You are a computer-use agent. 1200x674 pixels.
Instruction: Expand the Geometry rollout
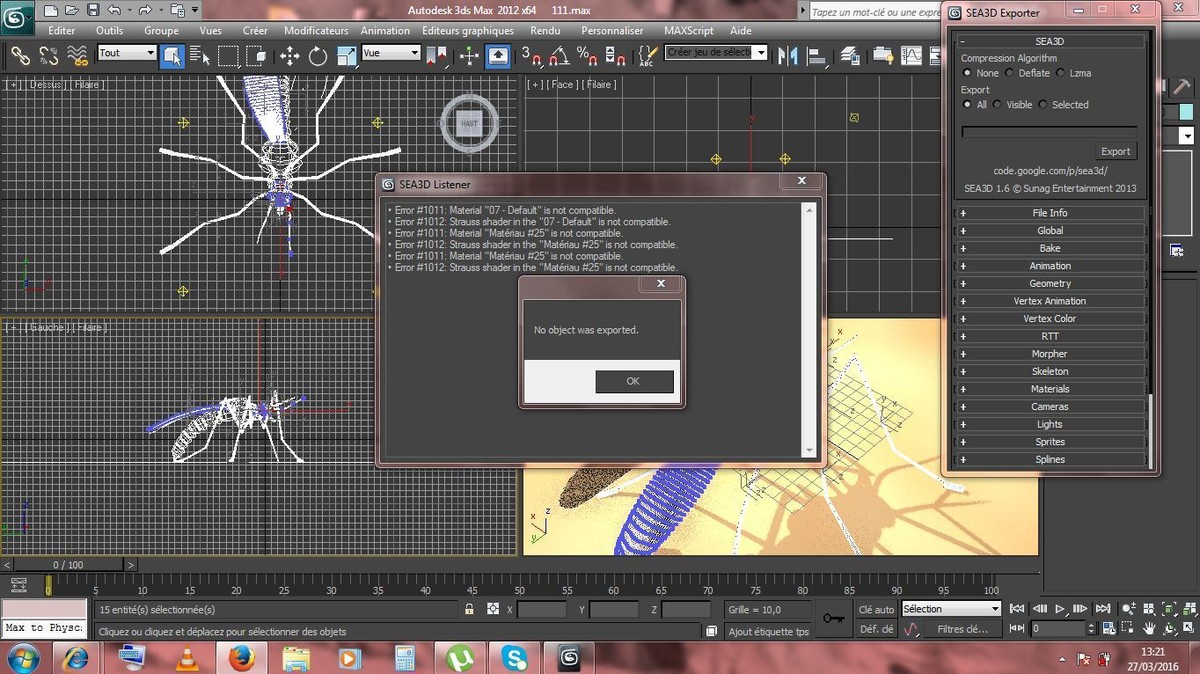pos(1050,284)
